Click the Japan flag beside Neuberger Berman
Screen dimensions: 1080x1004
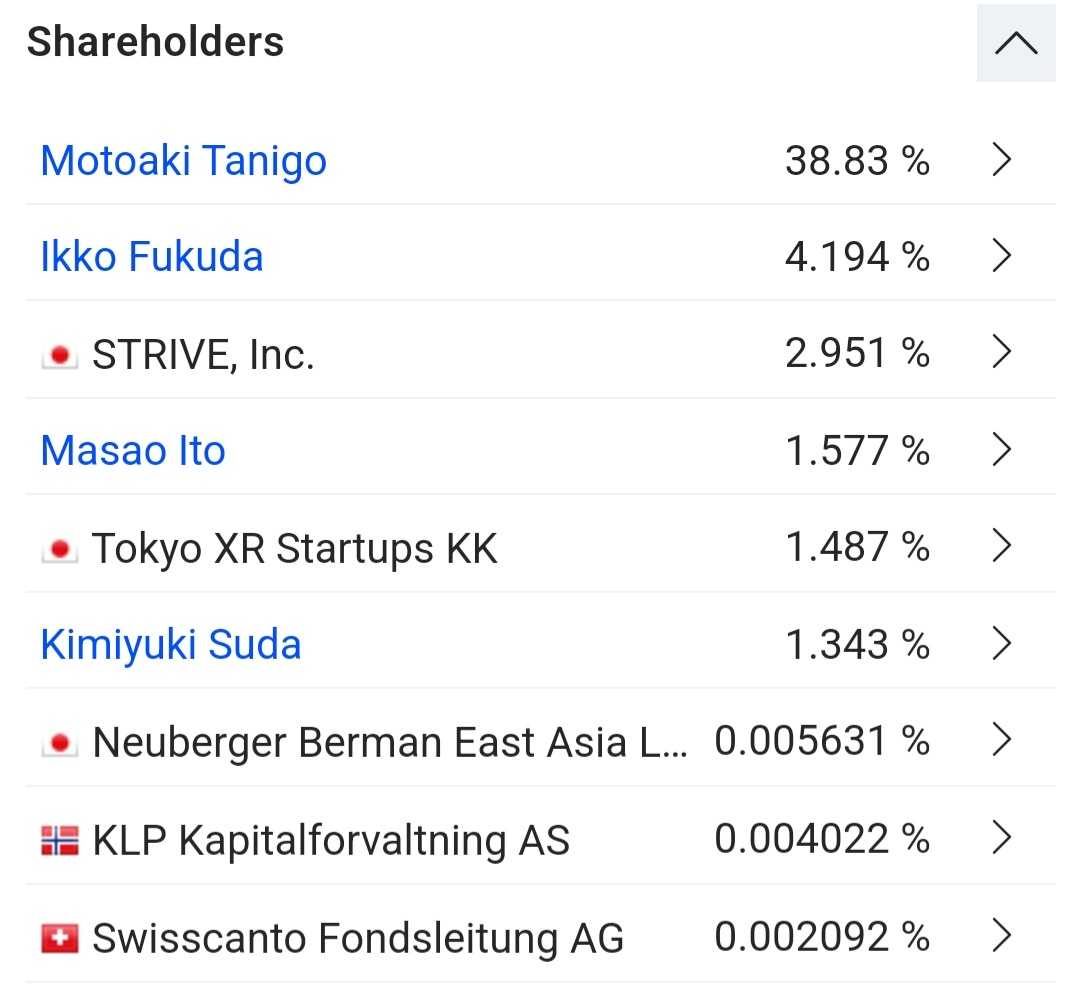[x=60, y=743]
